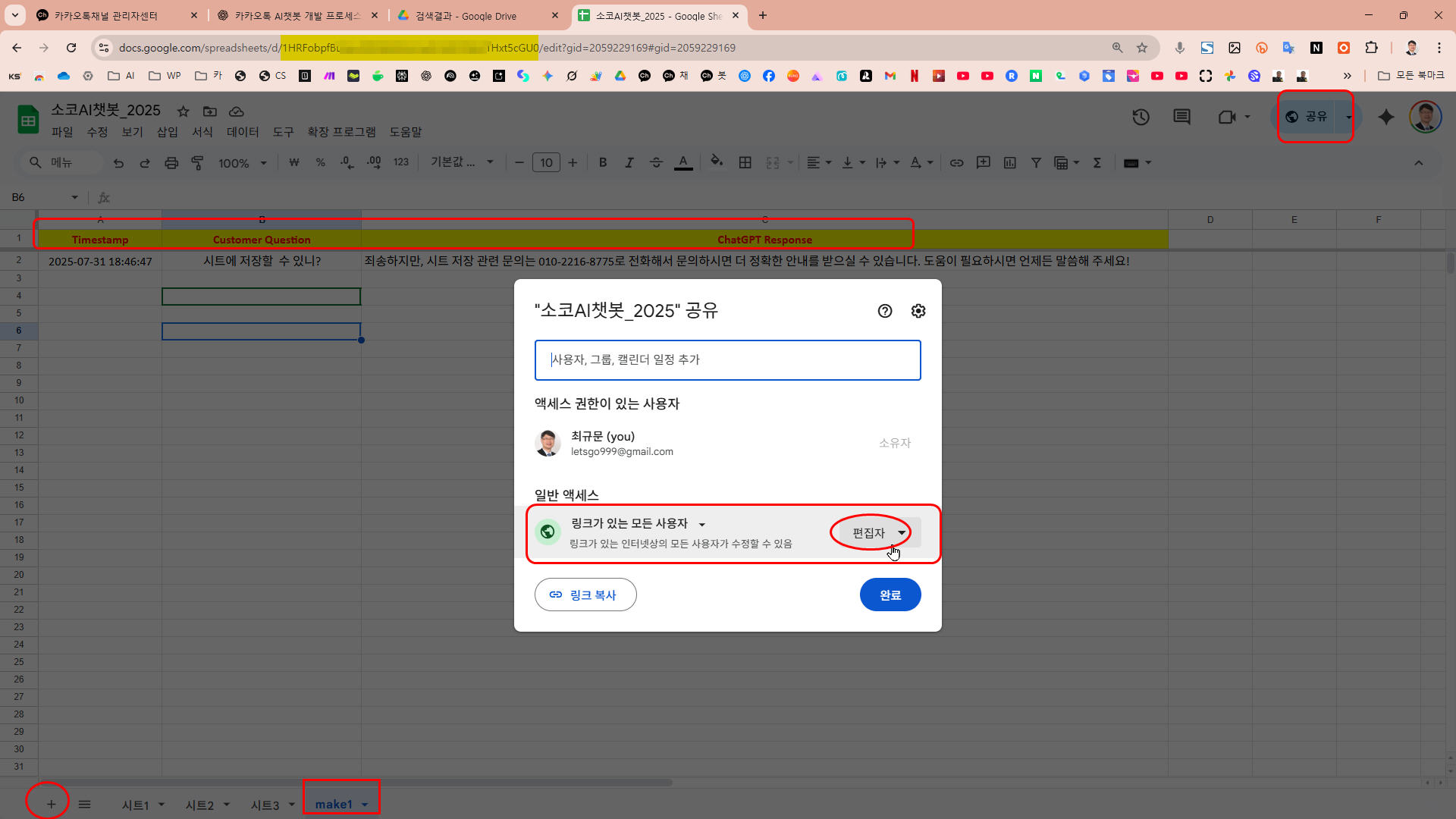Screen dimensions: 1456x819
Task: Star the spreadsheet document
Action: tap(183, 111)
